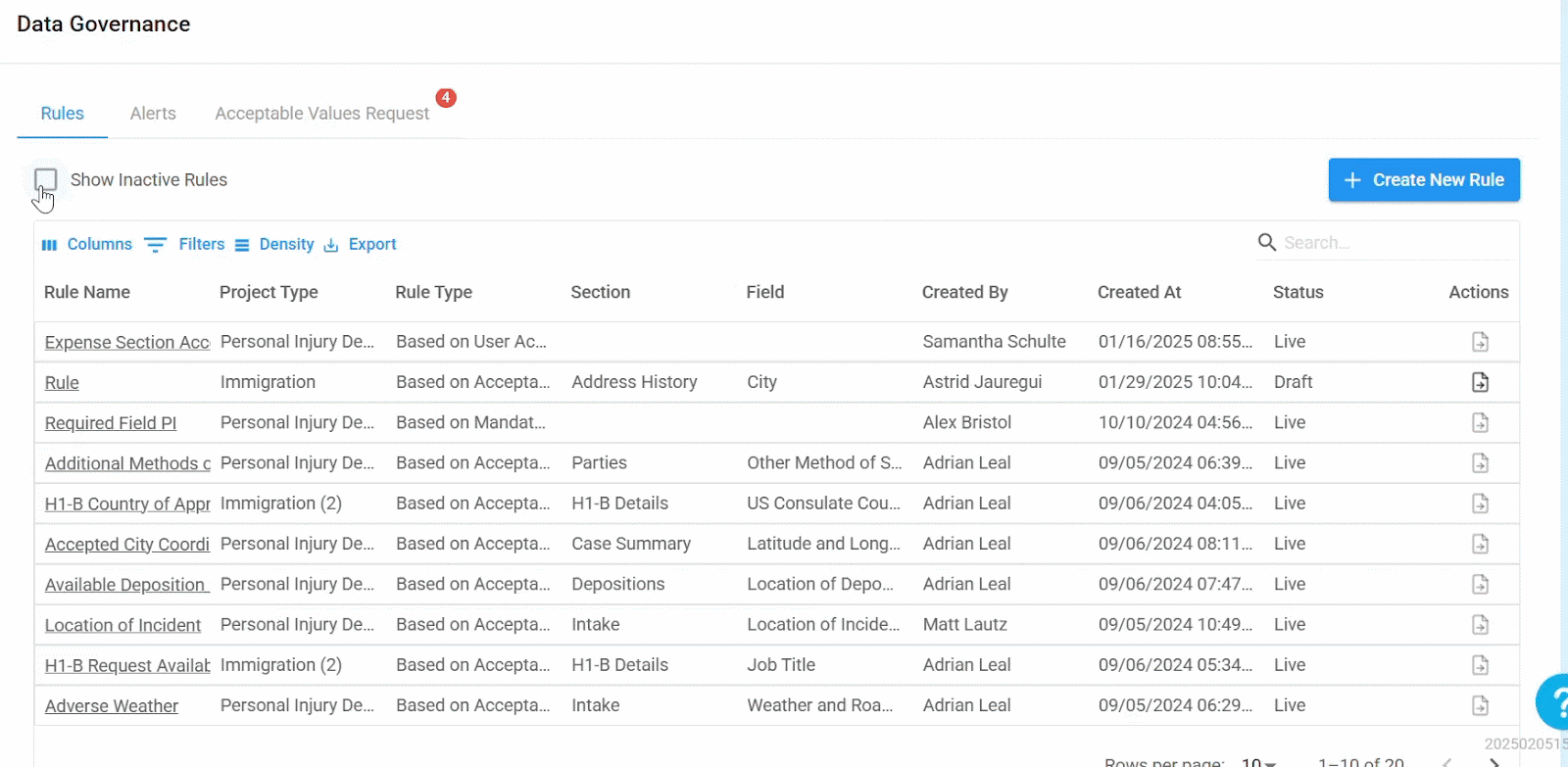
Task: Click Alex Bristol cell
Action: pos(967,422)
